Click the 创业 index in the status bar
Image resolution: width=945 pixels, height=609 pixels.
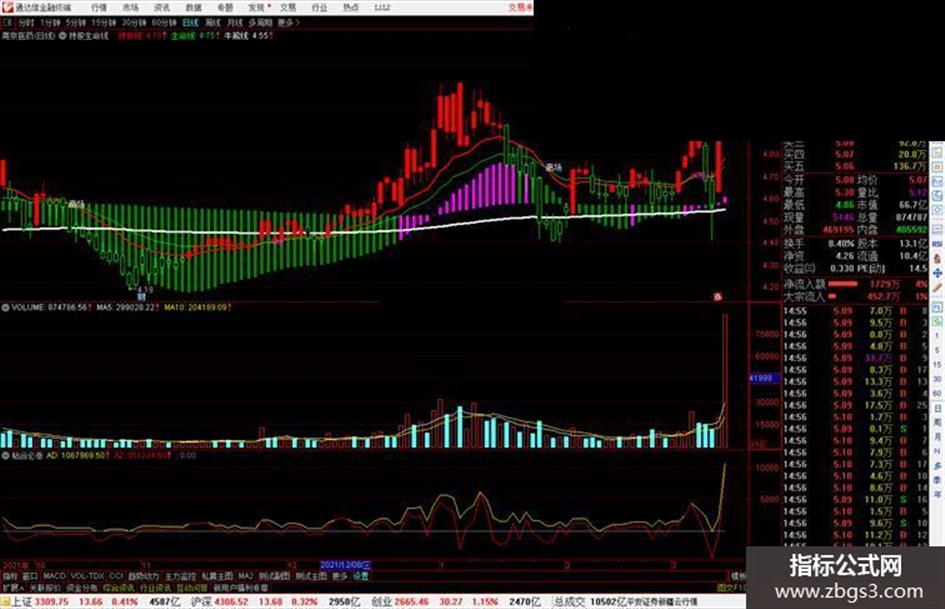(381, 602)
